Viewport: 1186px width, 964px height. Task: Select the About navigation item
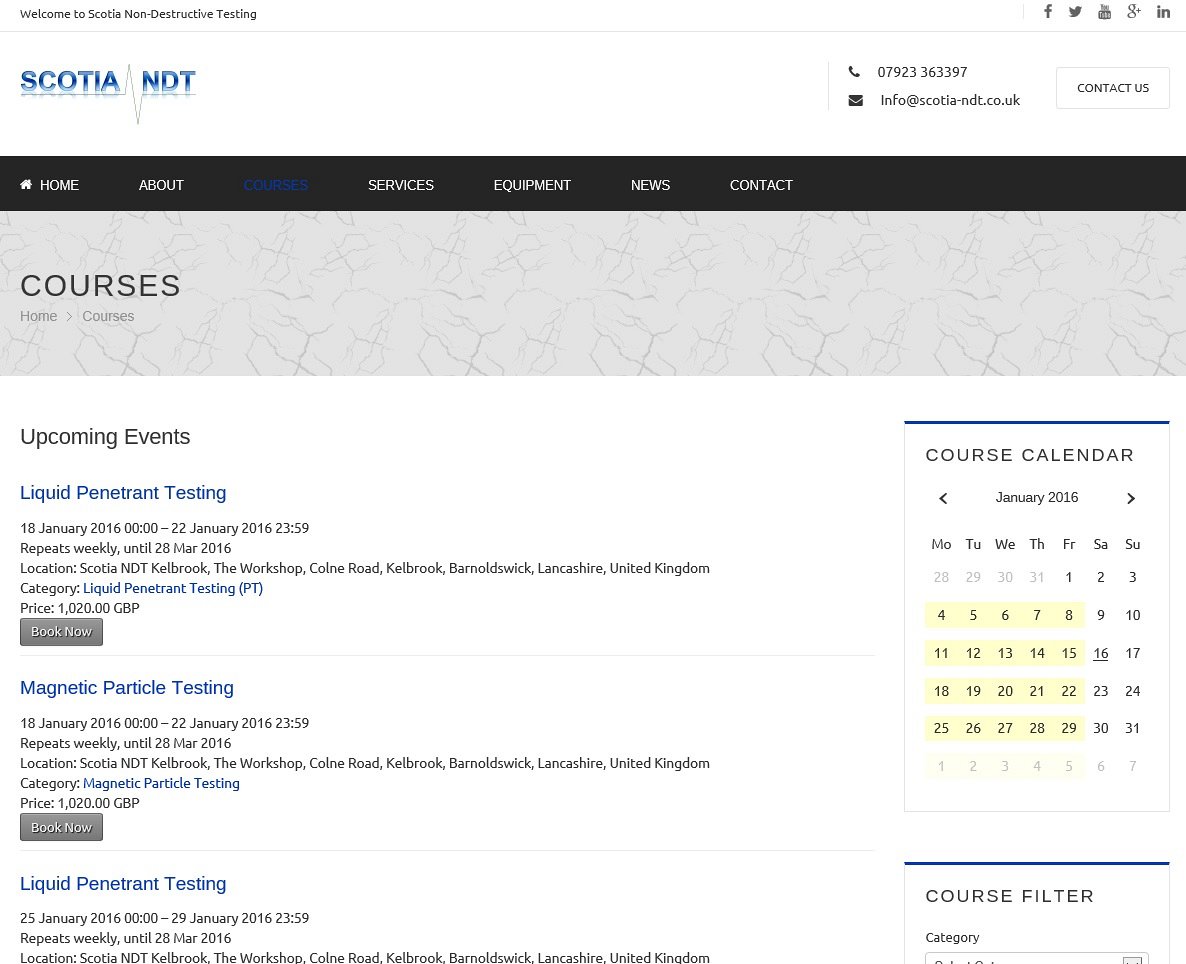pyautogui.click(x=161, y=185)
